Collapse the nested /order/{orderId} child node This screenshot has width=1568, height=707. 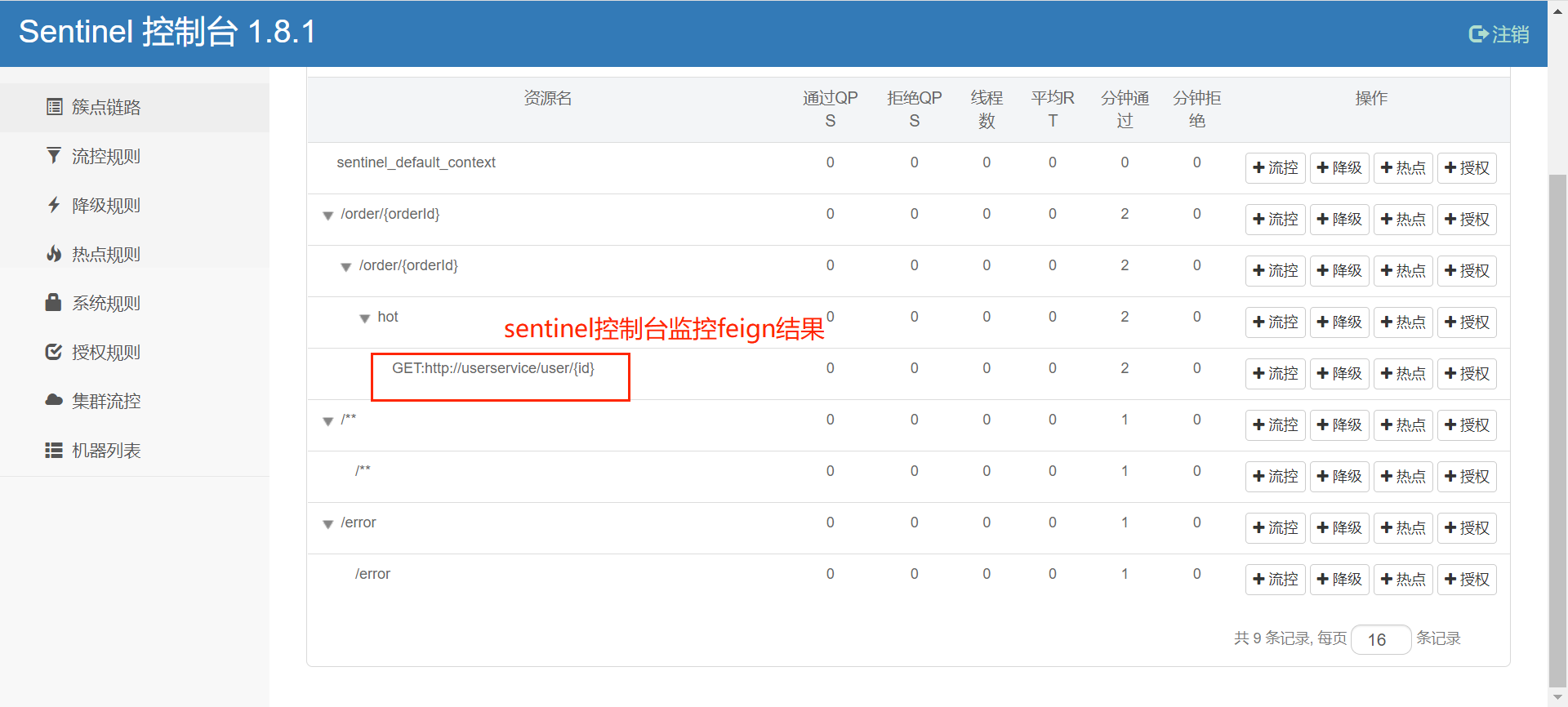346,267
